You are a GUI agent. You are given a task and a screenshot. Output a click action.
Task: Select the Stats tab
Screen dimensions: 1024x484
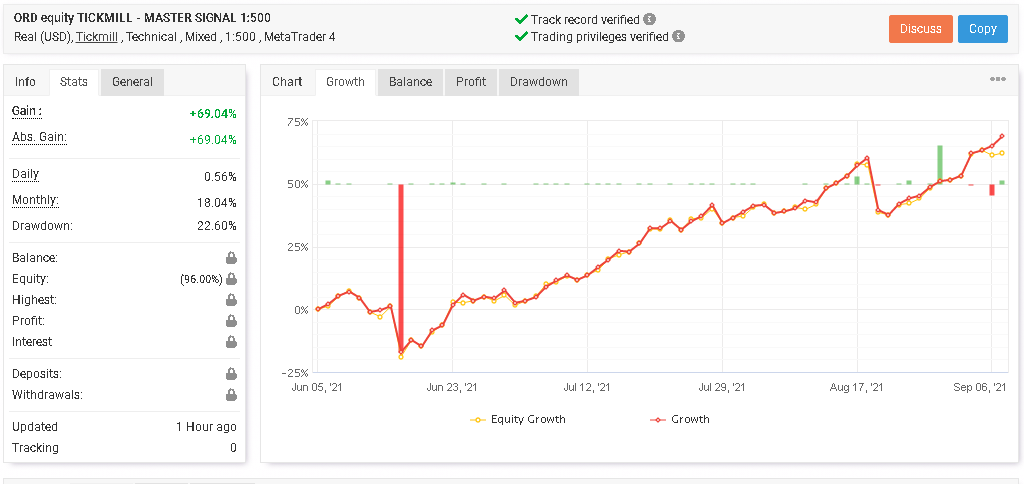74,82
